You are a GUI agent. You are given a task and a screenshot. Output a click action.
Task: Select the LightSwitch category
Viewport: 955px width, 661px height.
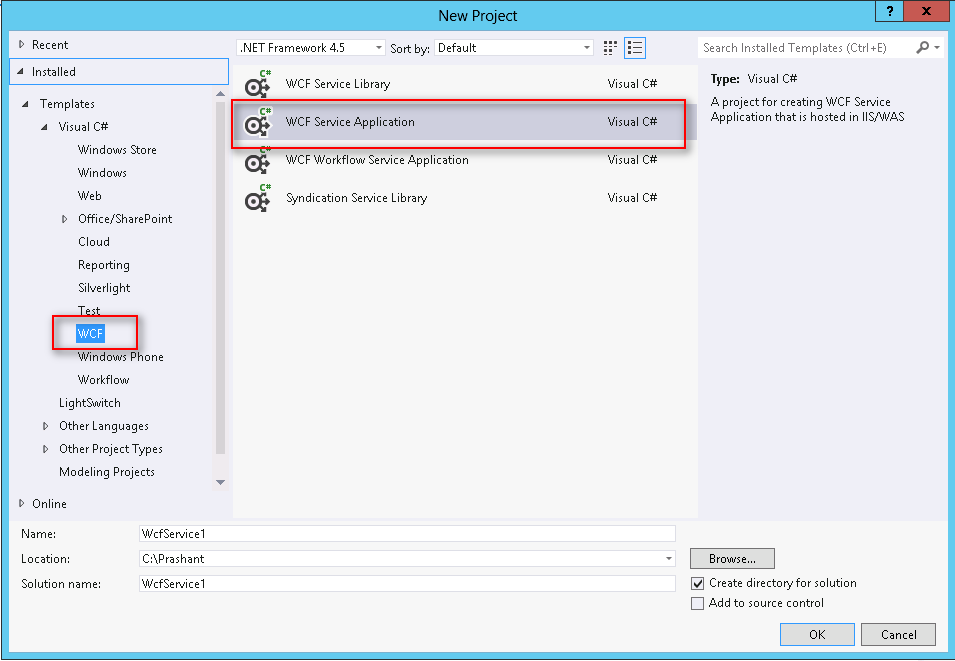tap(90, 403)
